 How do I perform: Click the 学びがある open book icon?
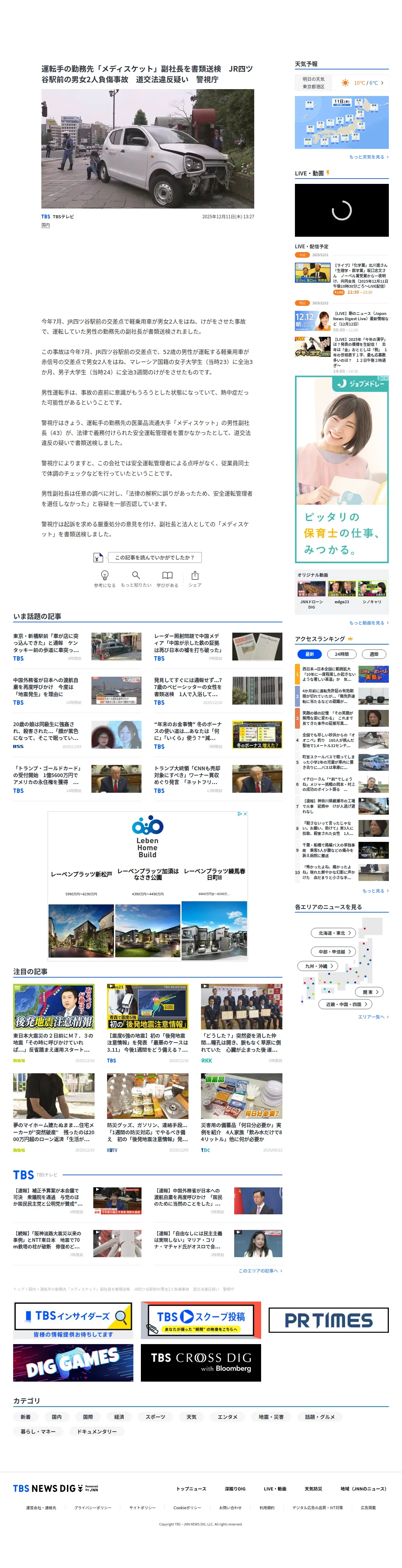(x=167, y=575)
